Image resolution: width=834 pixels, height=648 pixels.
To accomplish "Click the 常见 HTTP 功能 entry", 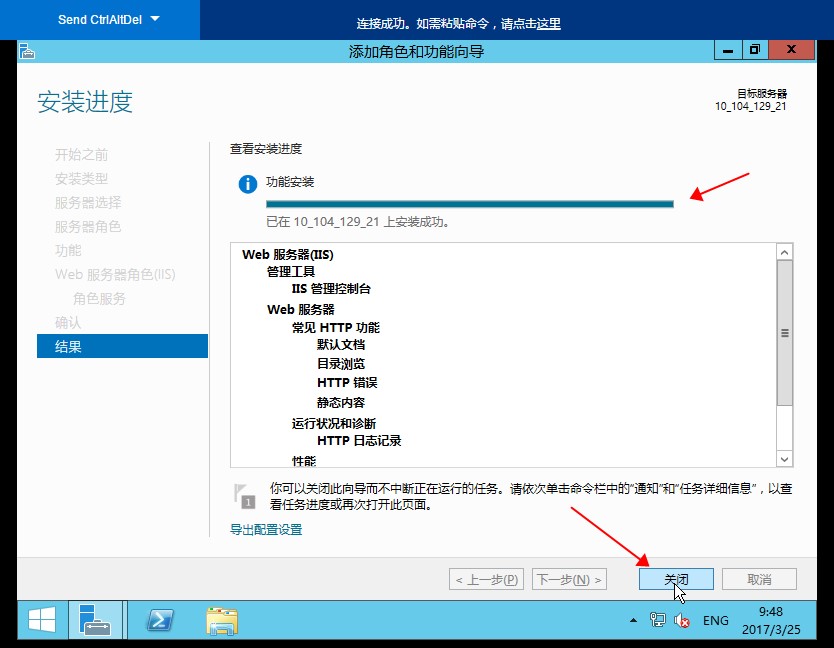I will pos(336,328).
